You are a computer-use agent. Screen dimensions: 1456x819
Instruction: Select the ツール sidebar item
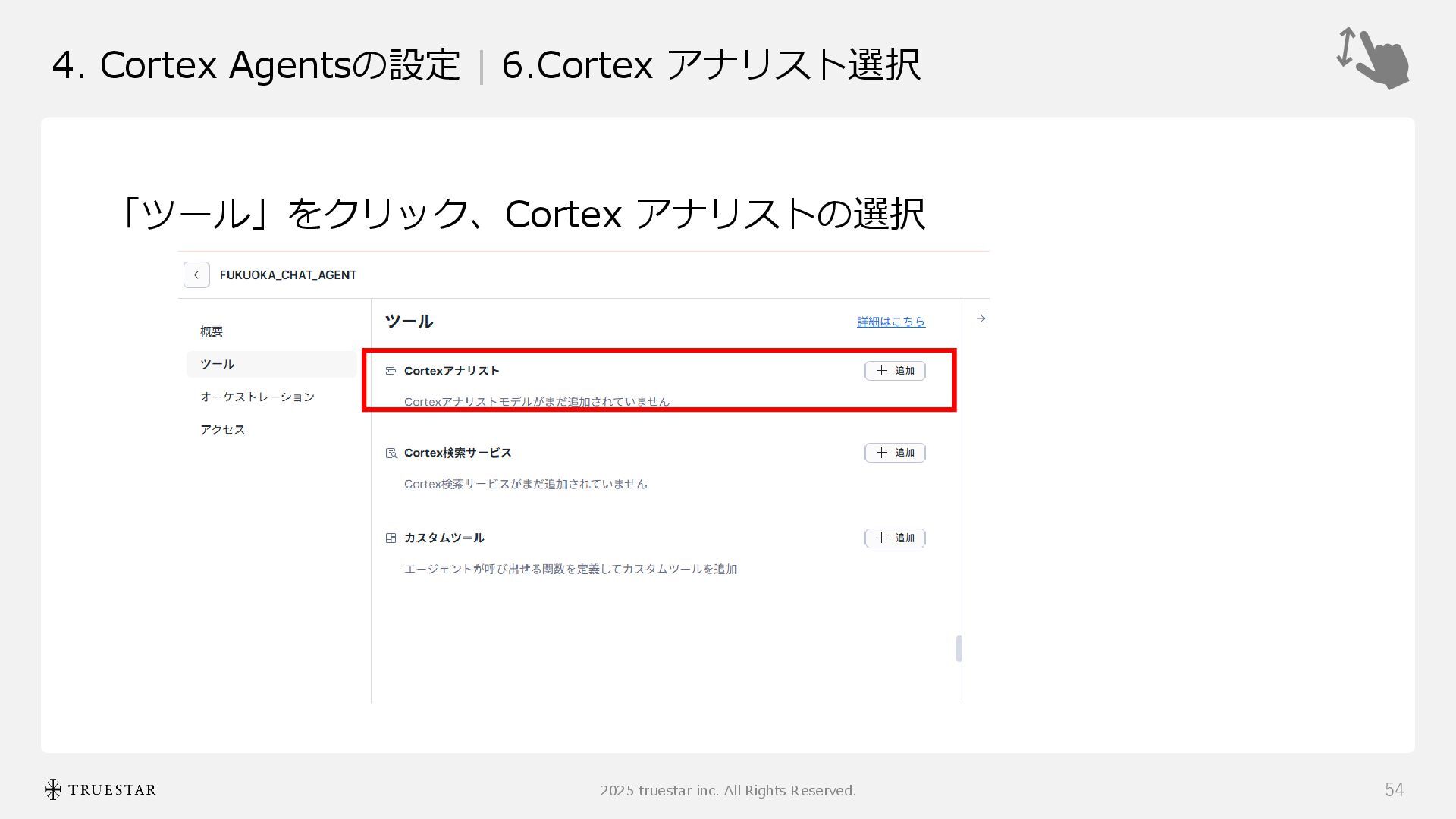click(x=218, y=364)
